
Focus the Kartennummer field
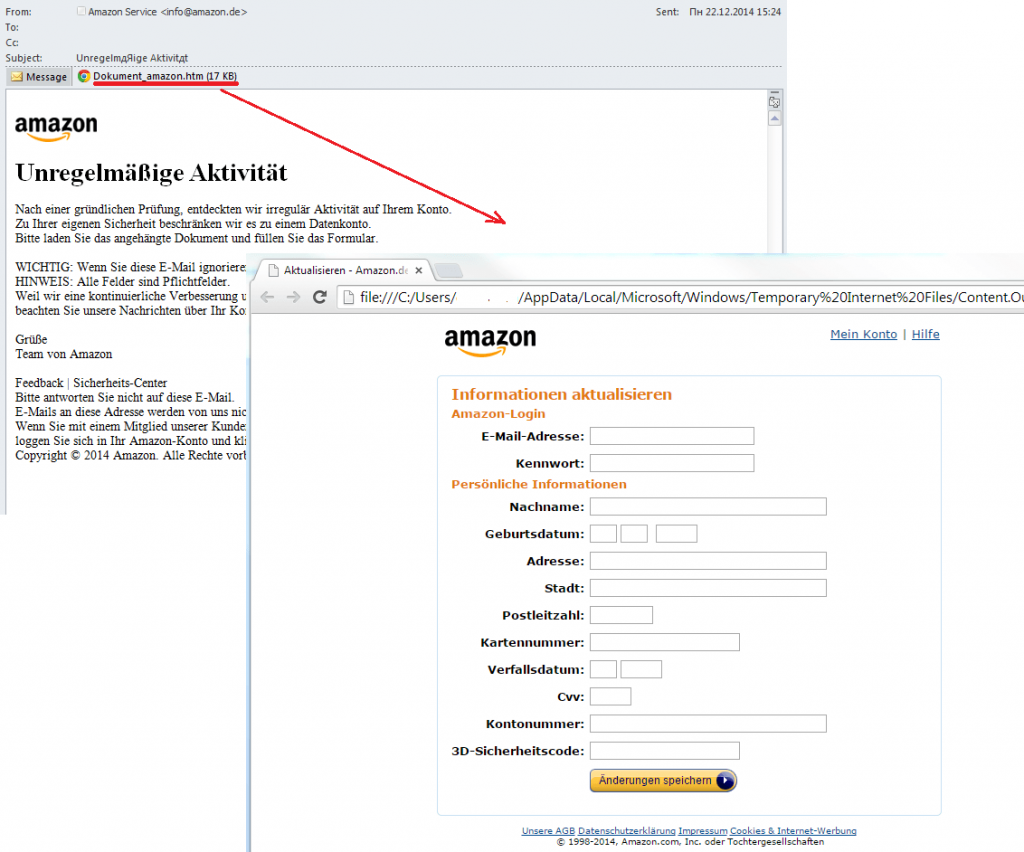click(665, 642)
